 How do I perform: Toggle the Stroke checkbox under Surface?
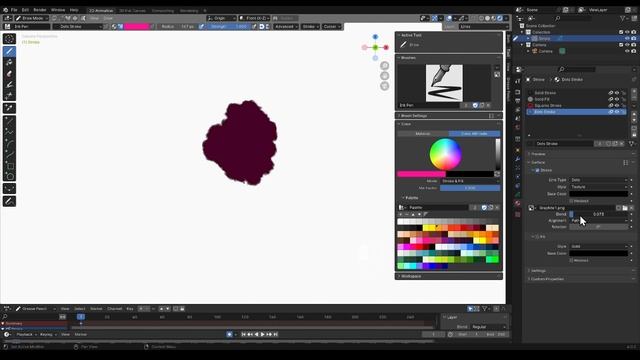[x=537, y=170]
